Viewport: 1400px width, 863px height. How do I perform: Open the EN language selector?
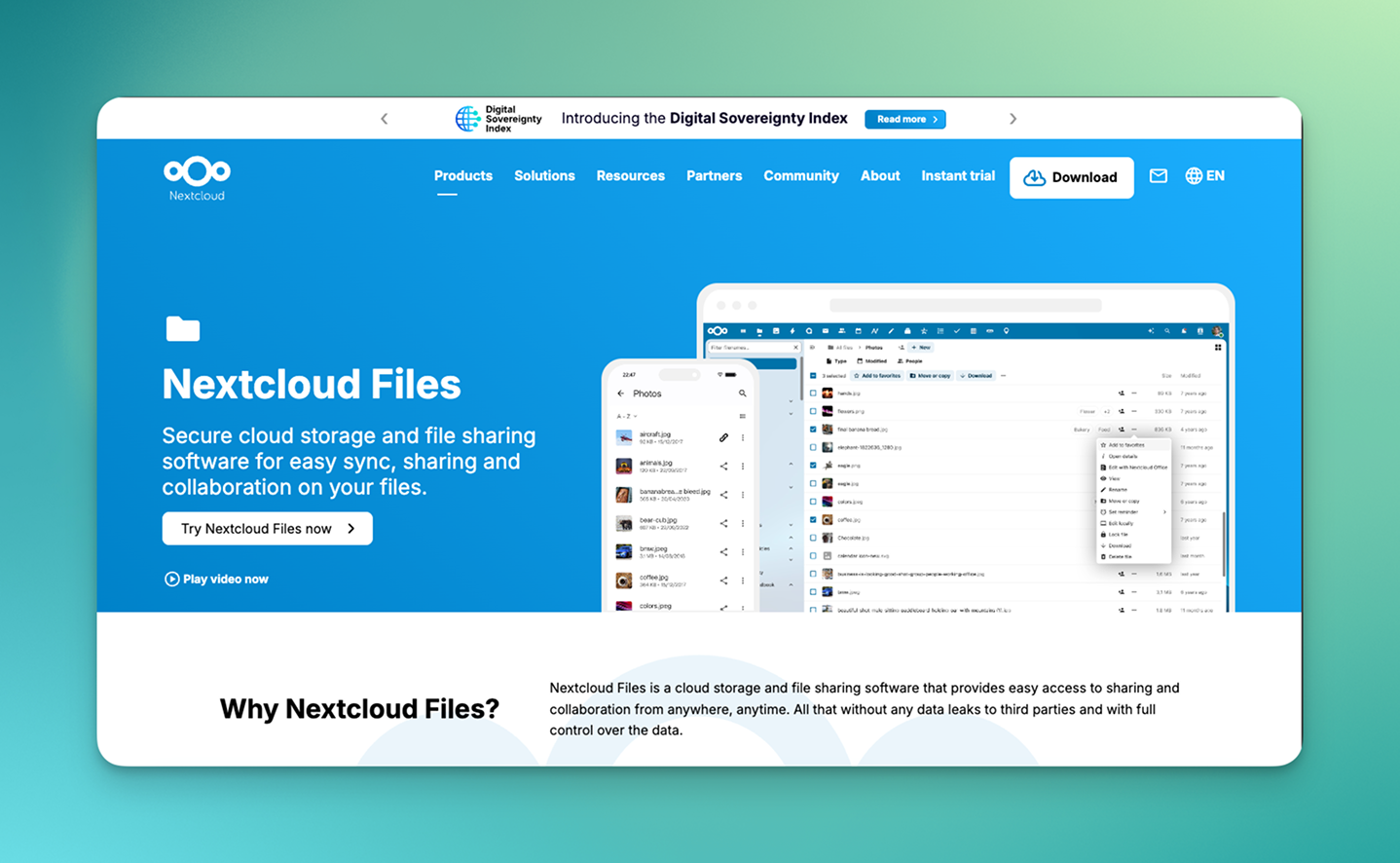tap(1205, 175)
